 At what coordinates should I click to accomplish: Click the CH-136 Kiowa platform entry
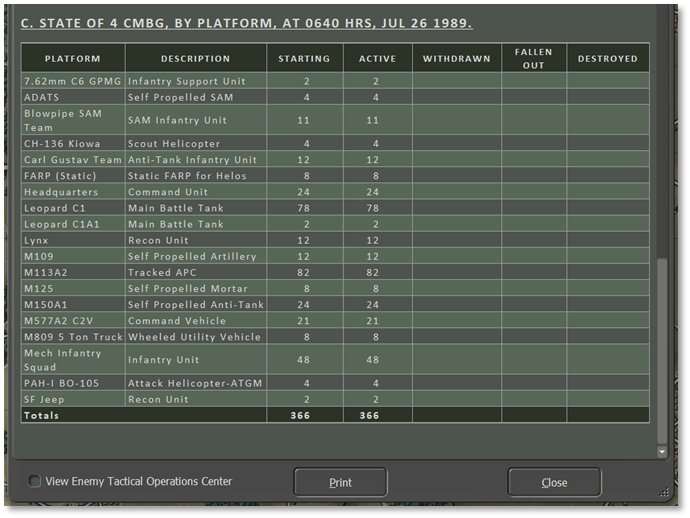(62, 143)
